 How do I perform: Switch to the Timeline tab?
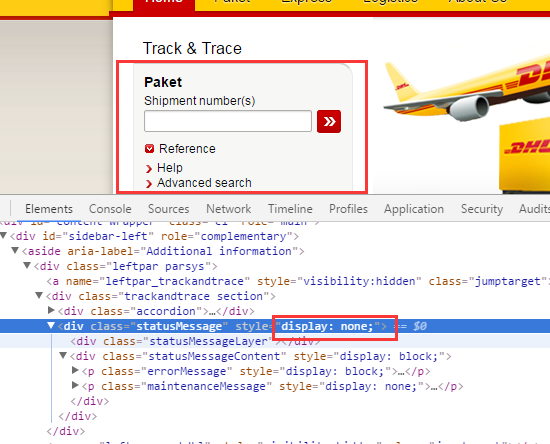coord(290,209)
